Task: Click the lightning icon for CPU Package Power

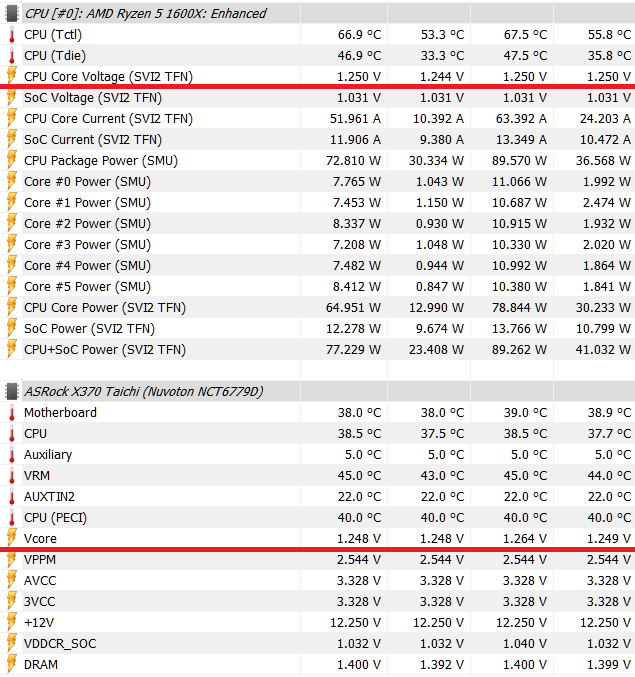Action: [12, 161]
